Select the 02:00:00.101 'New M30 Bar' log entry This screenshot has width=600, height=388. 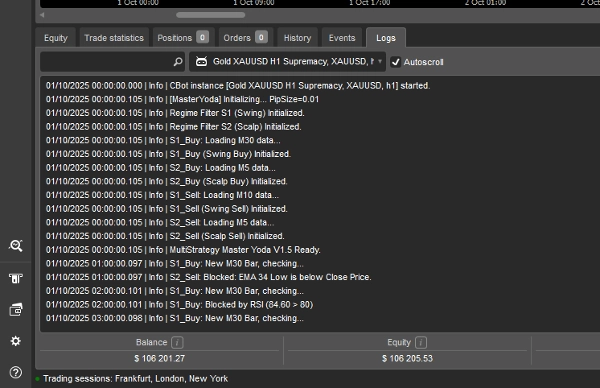175,291
